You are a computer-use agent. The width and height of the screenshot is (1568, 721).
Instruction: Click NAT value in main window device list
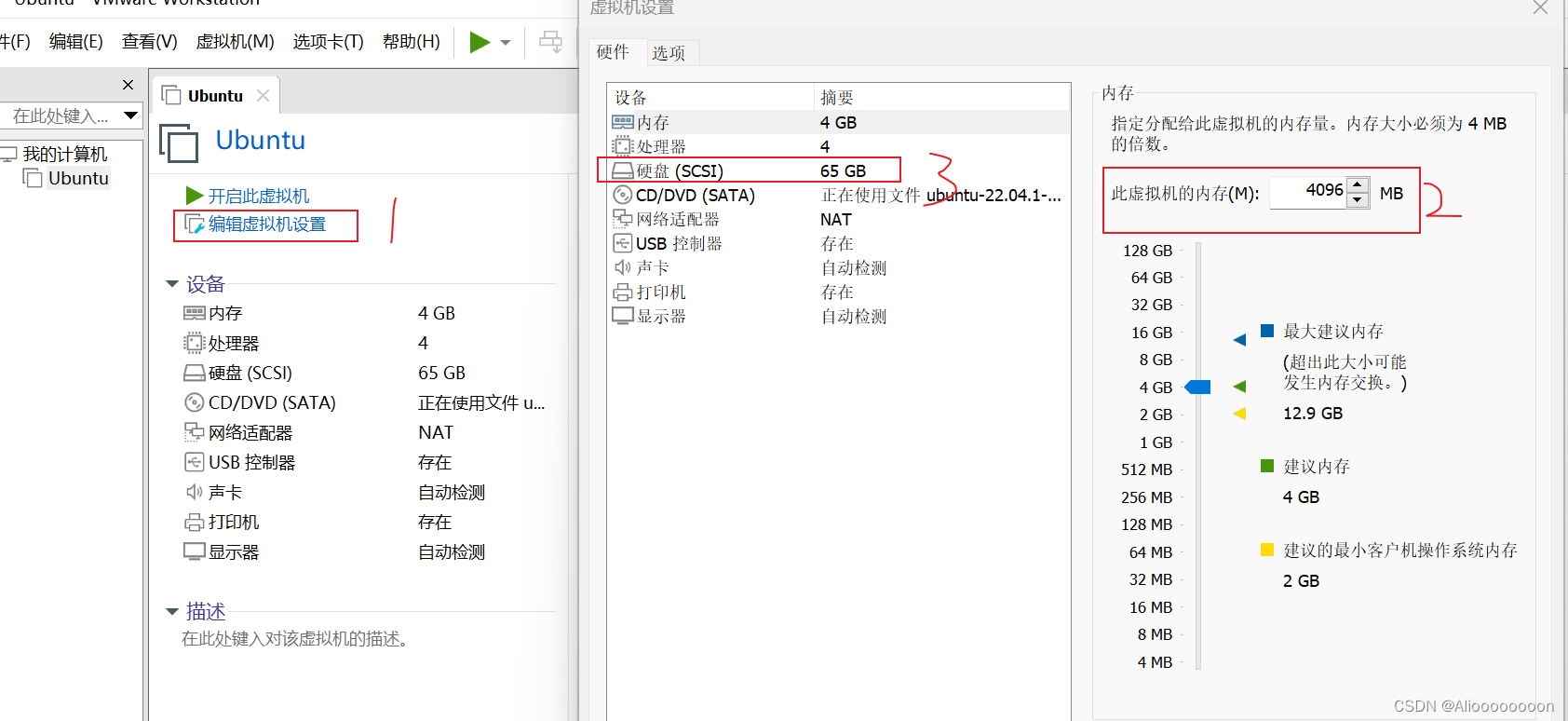pyautogui.click(x=436, y=432)
